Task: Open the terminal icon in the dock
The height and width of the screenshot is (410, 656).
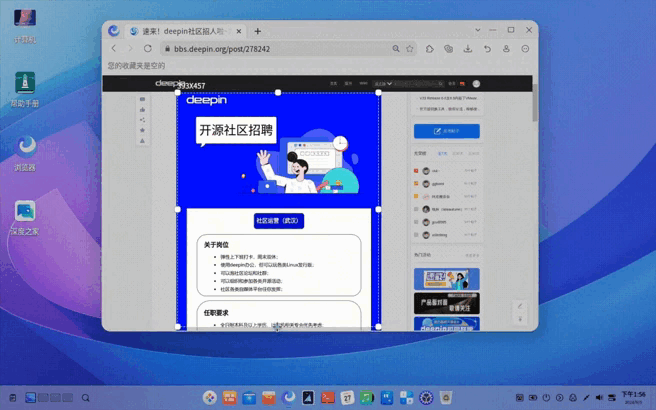Action: point(328,397)
